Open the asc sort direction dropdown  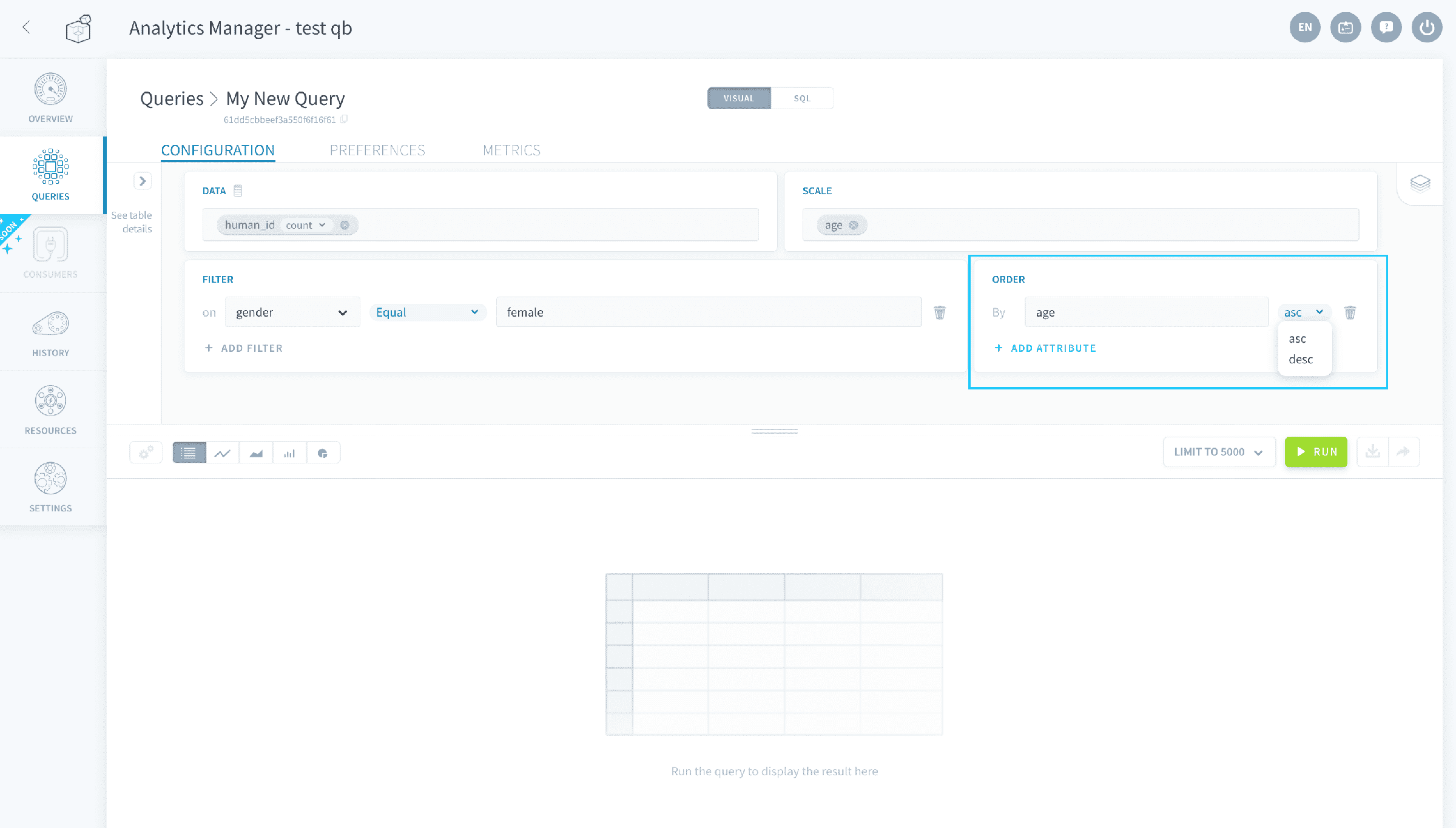[1304, 312]
